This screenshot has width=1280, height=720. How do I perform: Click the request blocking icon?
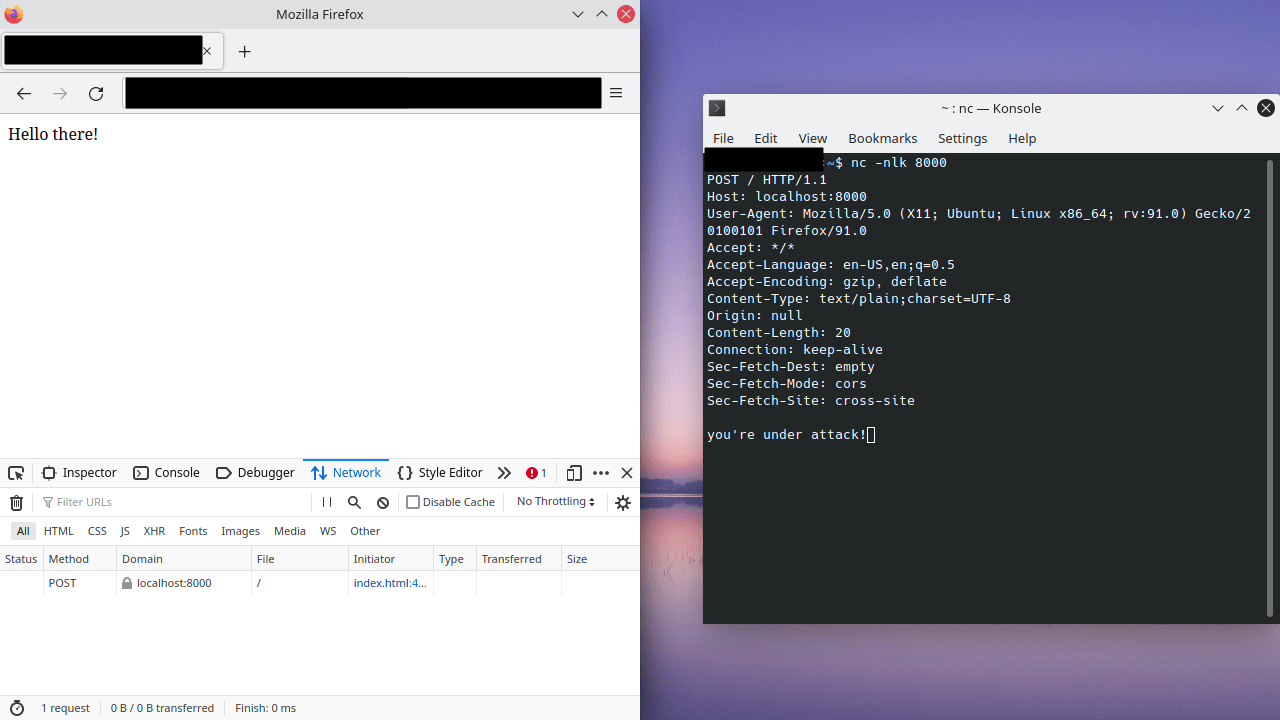(382, 502)
